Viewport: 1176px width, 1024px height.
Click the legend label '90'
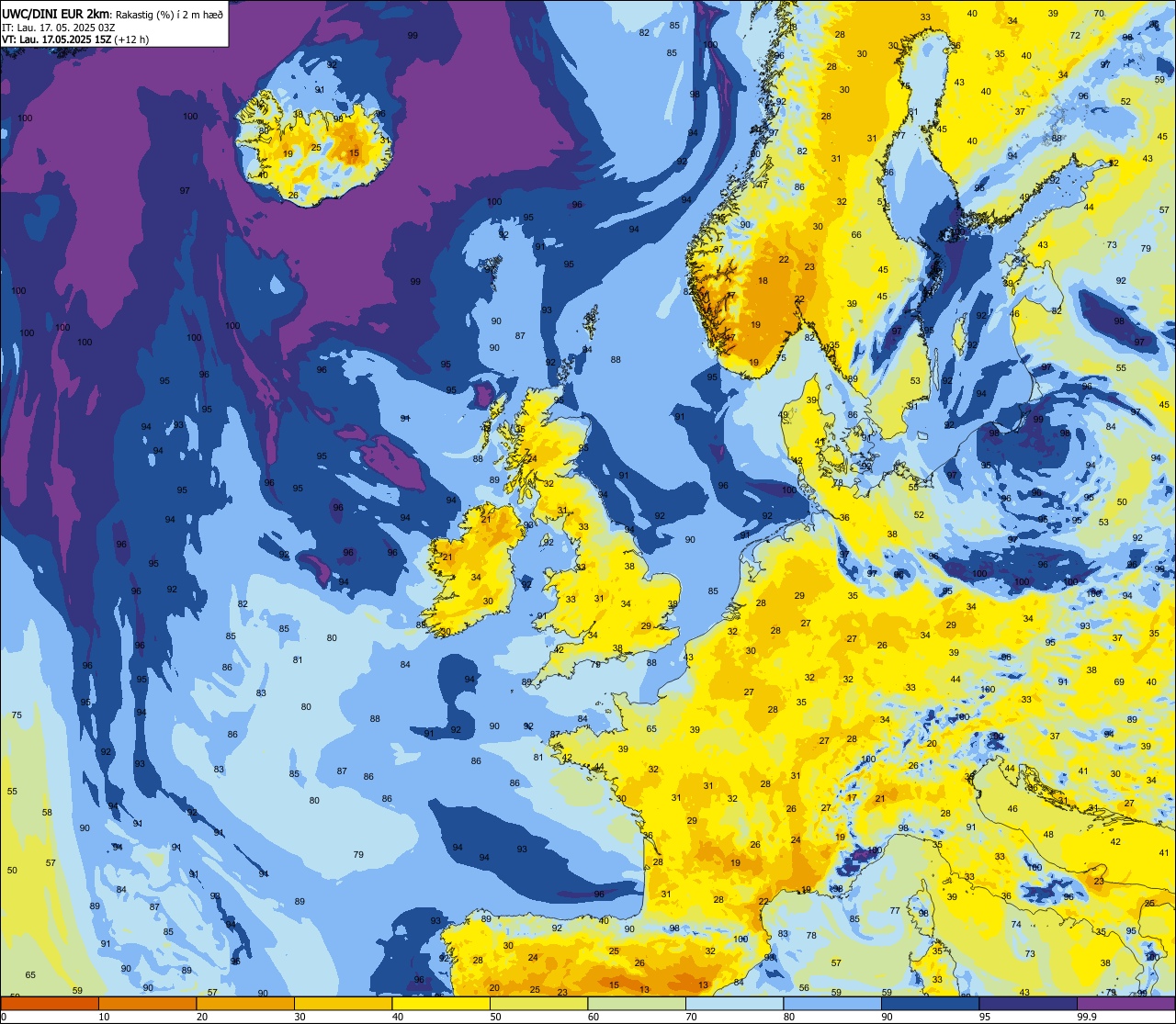[x=887, y=1017]
